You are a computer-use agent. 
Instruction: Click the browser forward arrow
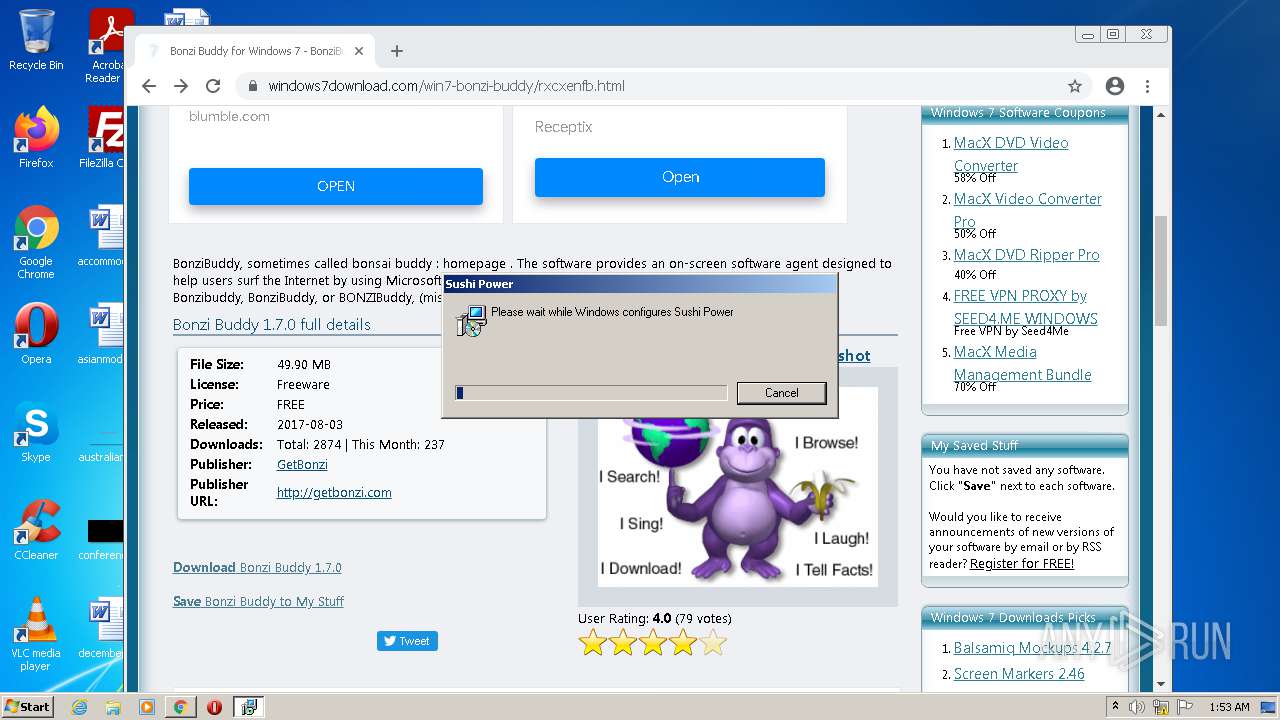[181, 86]
